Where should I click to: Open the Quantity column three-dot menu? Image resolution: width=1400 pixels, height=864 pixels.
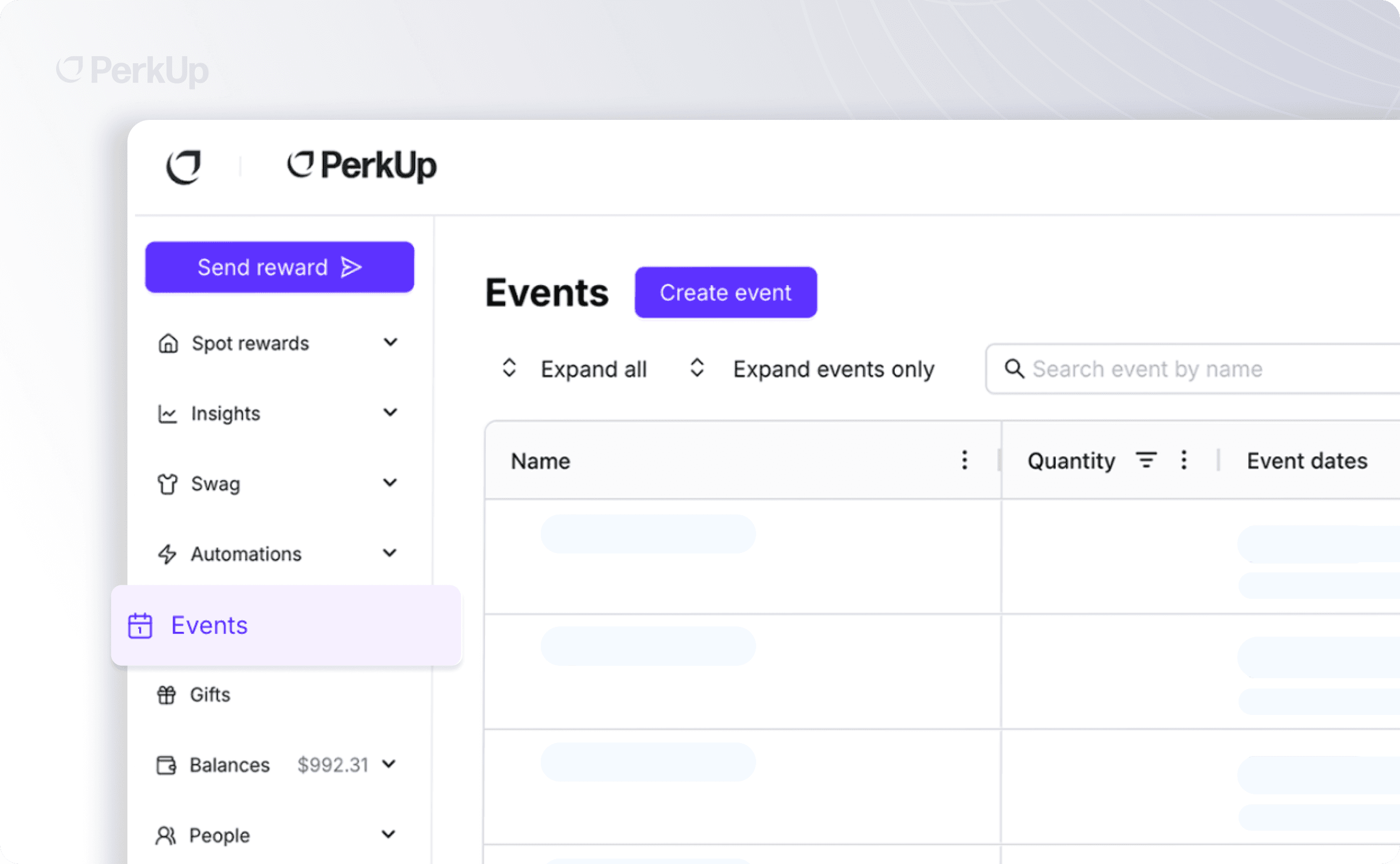(x=1184, y=460)
